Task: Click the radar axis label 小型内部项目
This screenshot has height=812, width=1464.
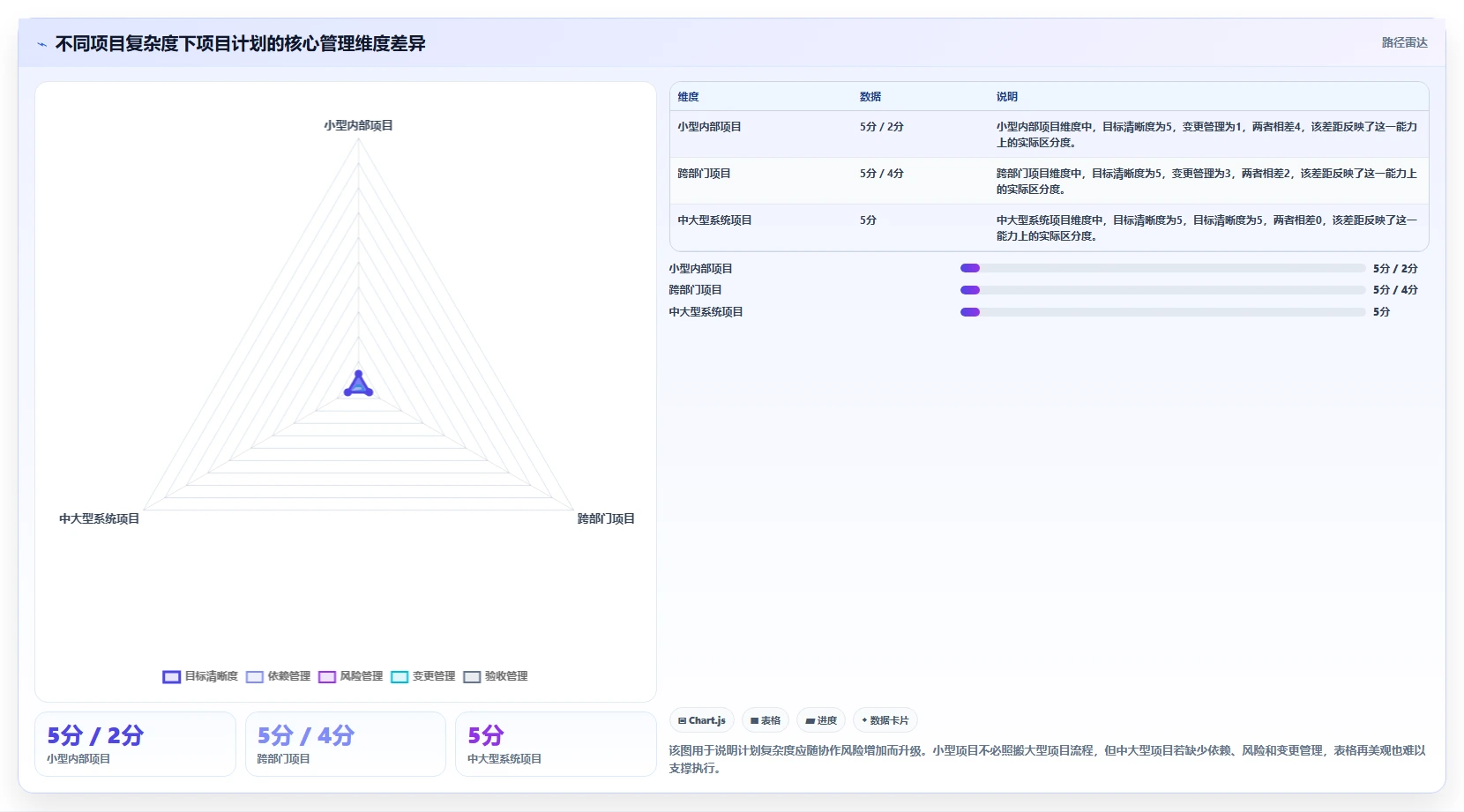Action: (x=358, y=125)
